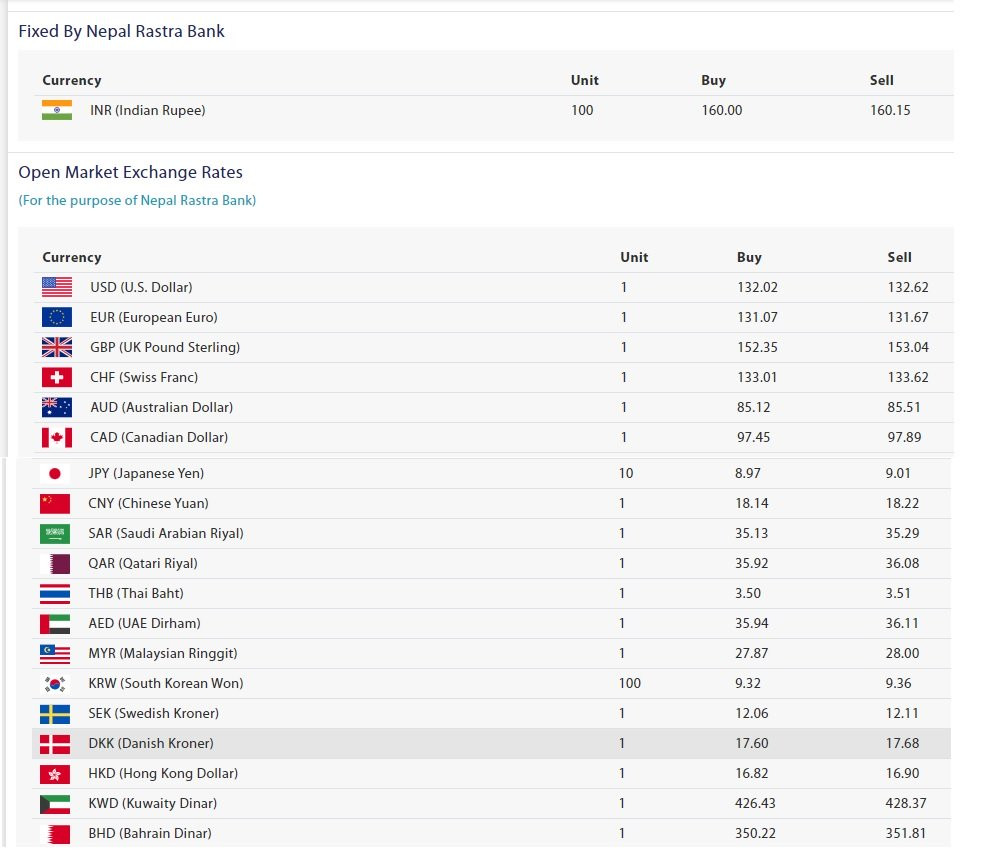
Task: Click the Danish flag icon
Action: click(x=55, y=744)
